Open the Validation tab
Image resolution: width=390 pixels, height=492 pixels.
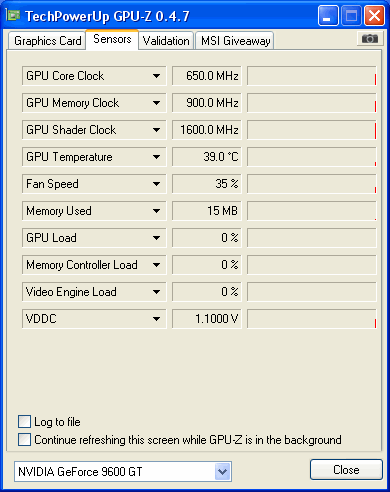[166, 41]
